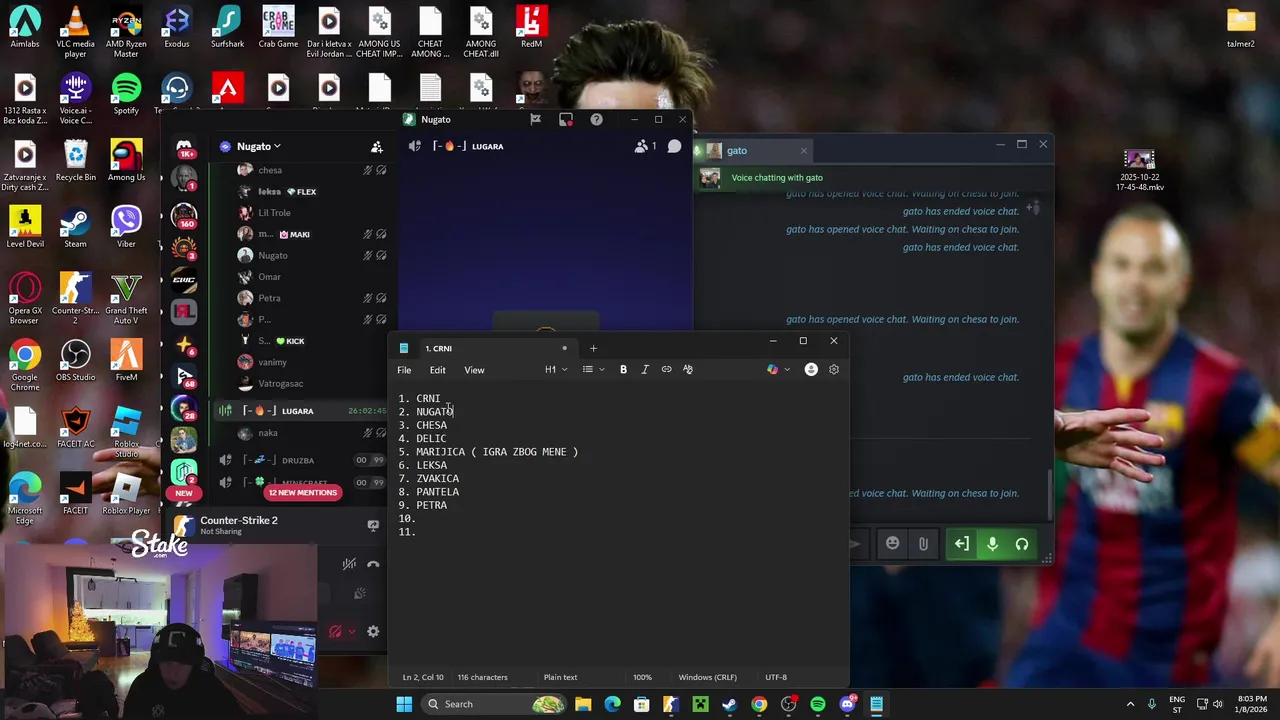Viewport: 1280px width, 720px height.
Task: Open talmer2 folder on desktop
Action: point(1241,28)
